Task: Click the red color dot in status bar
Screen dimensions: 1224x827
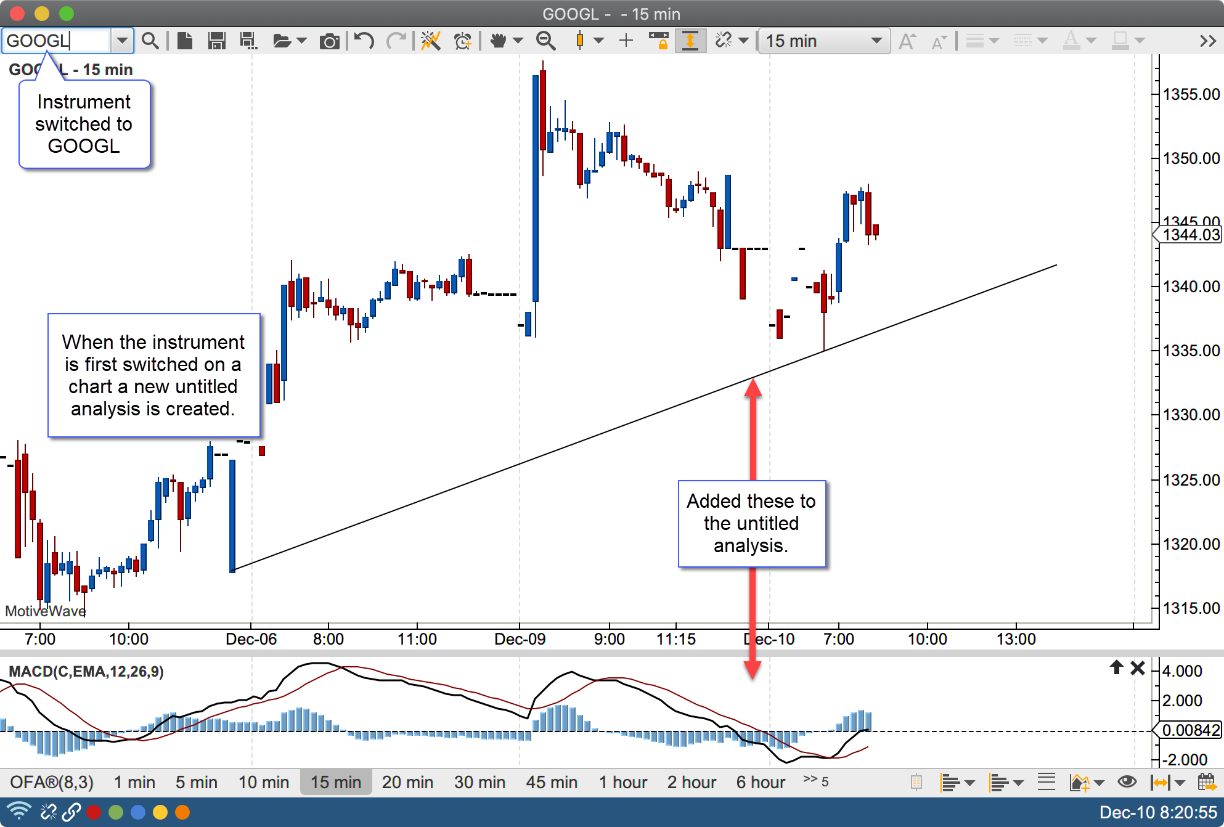Action: coord(94,812)
